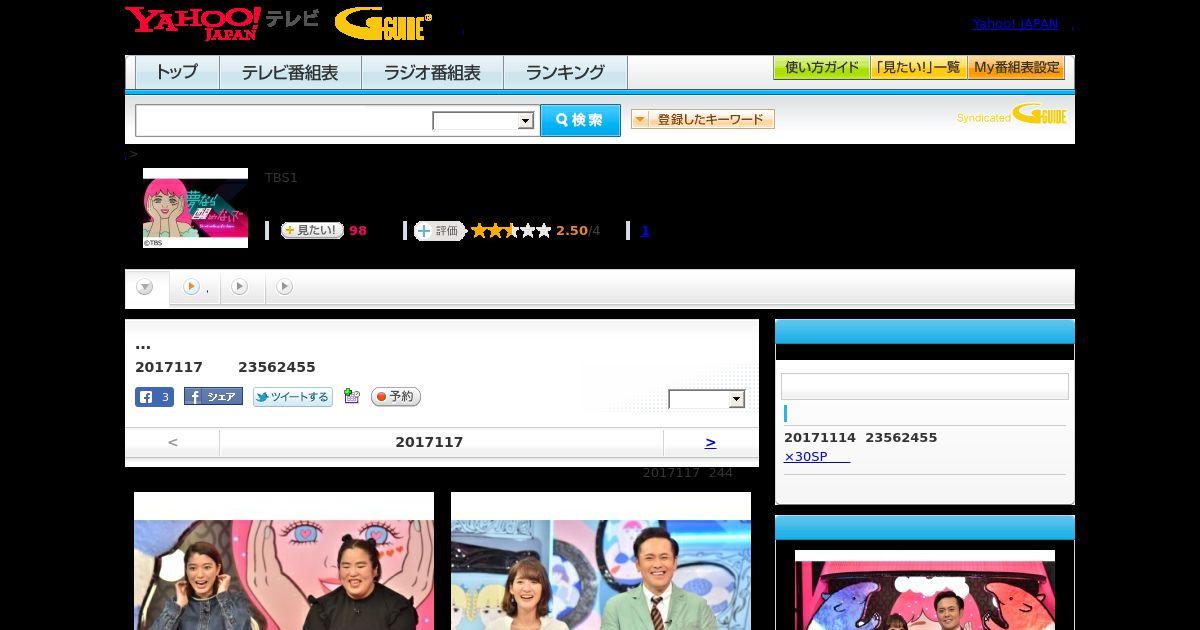Click the add-to-calendar icon

(351, 396)
